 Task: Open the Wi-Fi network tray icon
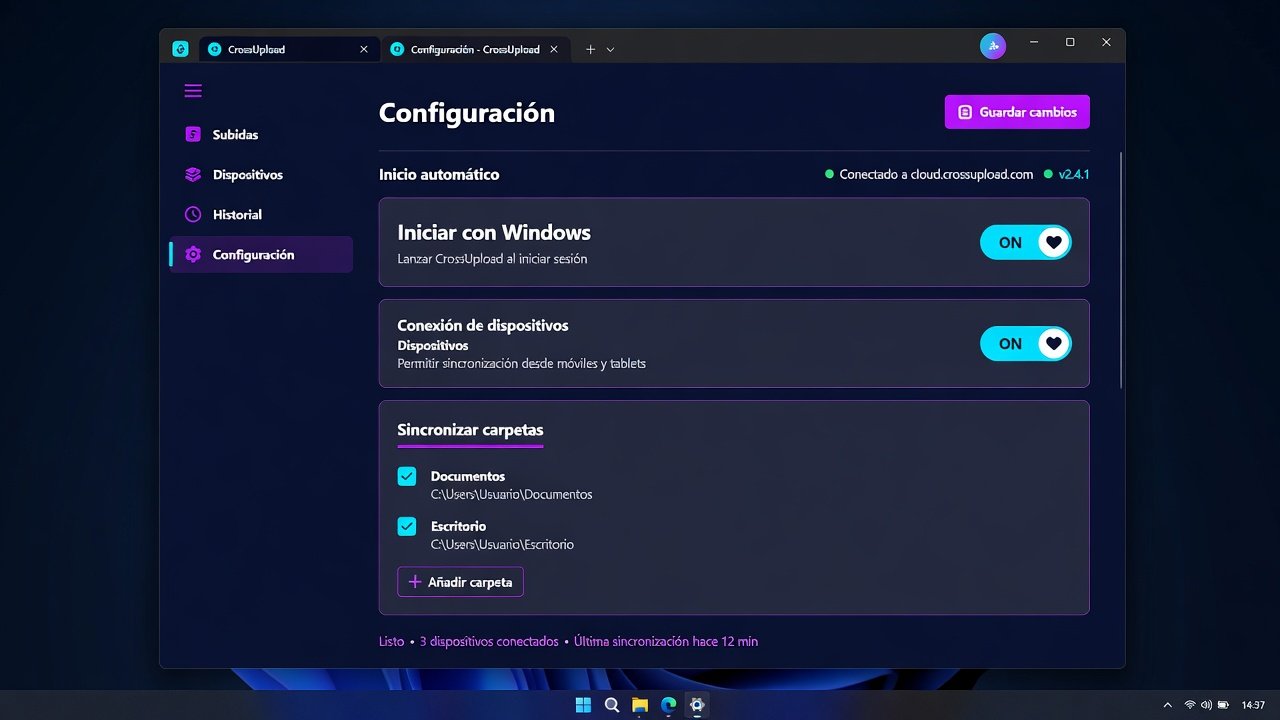(1190, 705)
